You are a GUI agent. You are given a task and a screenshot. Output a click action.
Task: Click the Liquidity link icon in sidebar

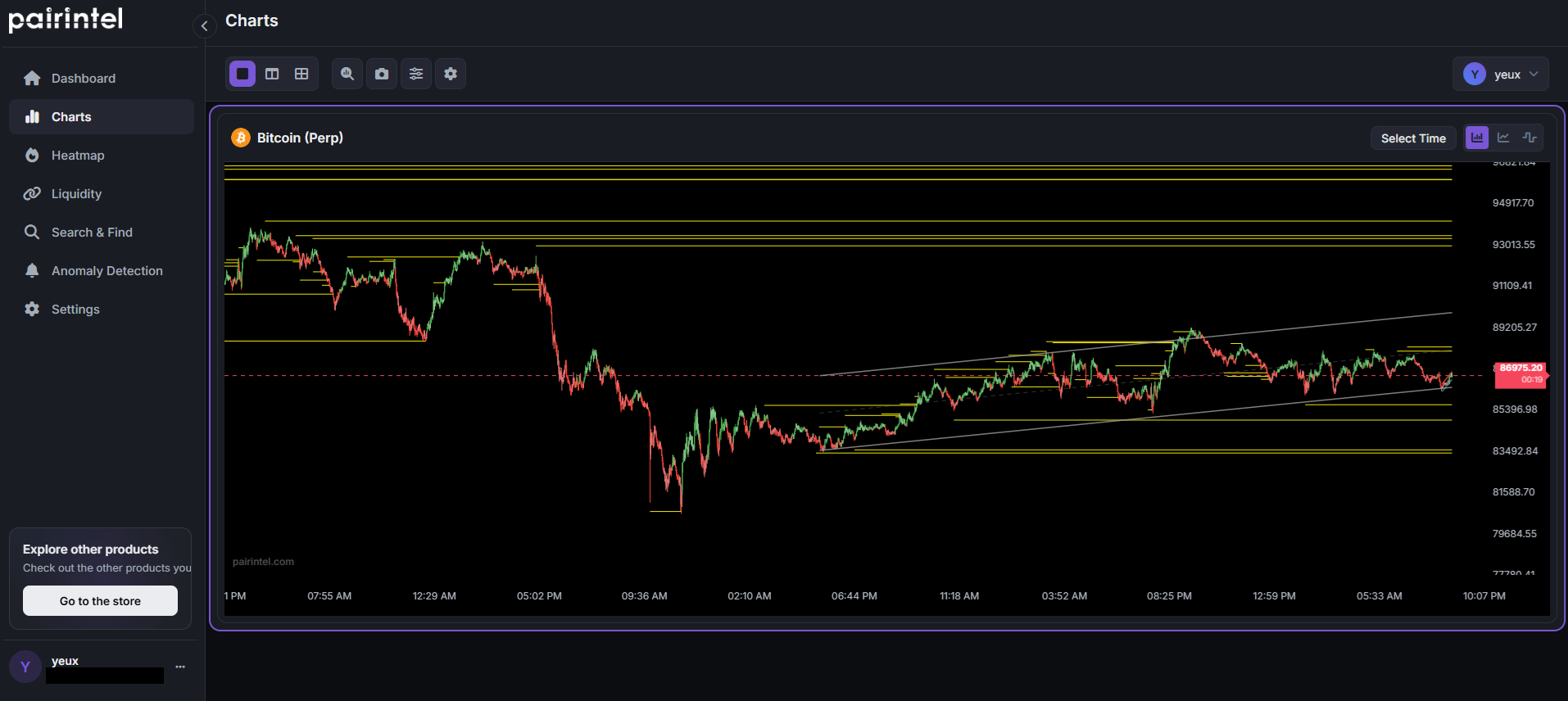pyautogui.click(x=32, y=194)
